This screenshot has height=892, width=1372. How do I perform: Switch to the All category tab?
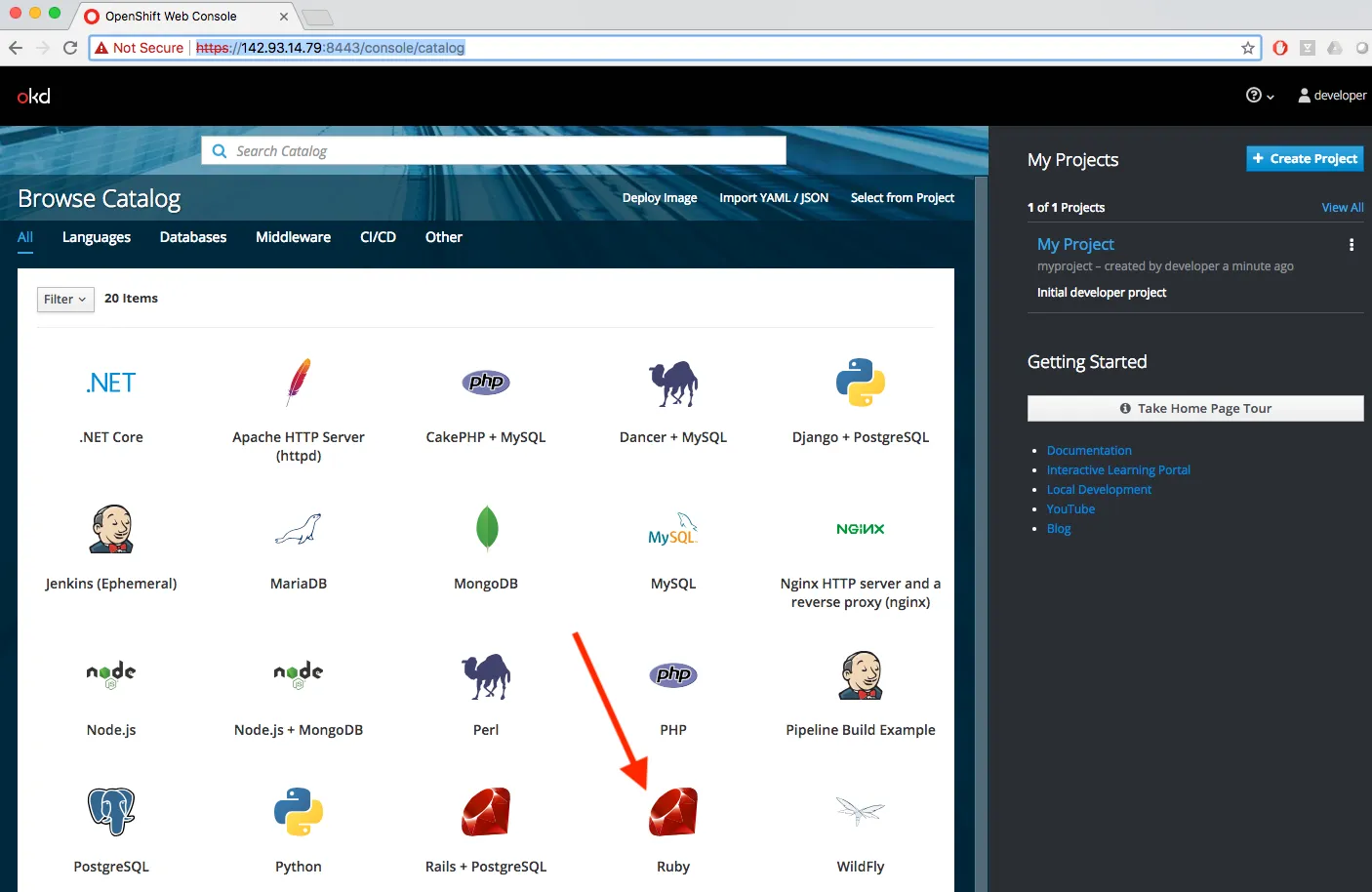[25, 237]
